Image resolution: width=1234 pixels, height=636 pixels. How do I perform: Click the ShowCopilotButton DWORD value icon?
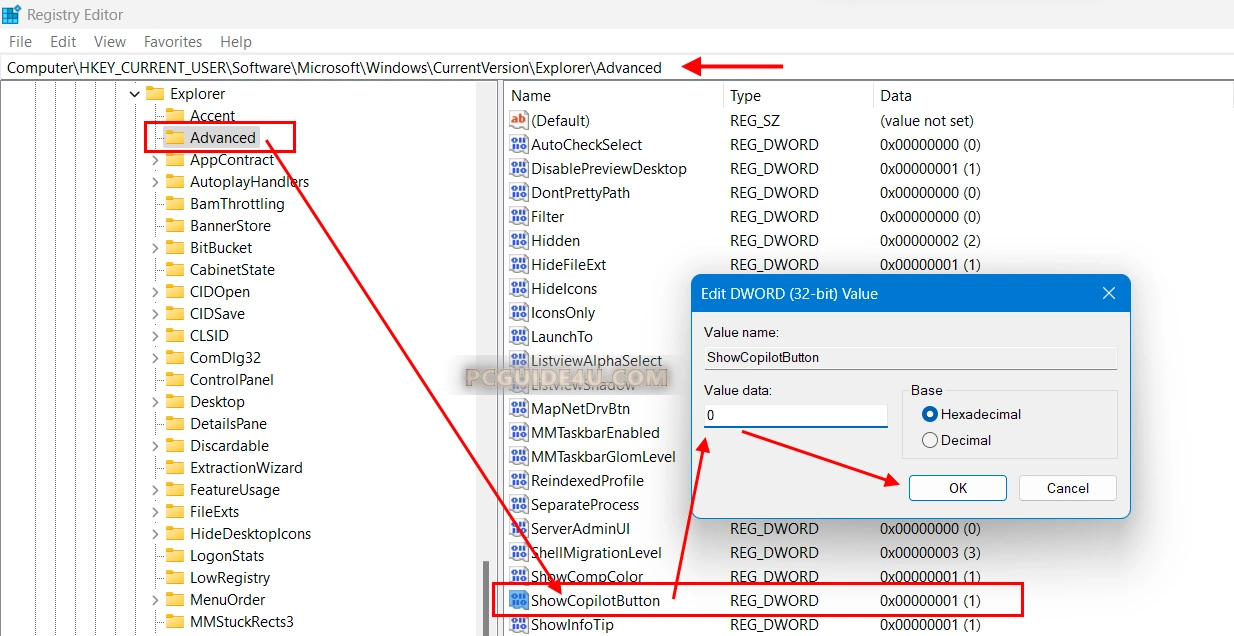pyautogui.click(x=518, y=600)
